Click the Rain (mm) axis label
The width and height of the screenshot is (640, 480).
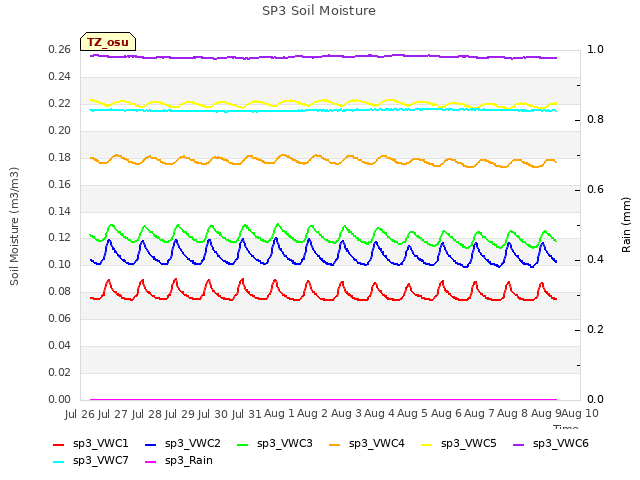pyautogui.click(x=626, y=225)
